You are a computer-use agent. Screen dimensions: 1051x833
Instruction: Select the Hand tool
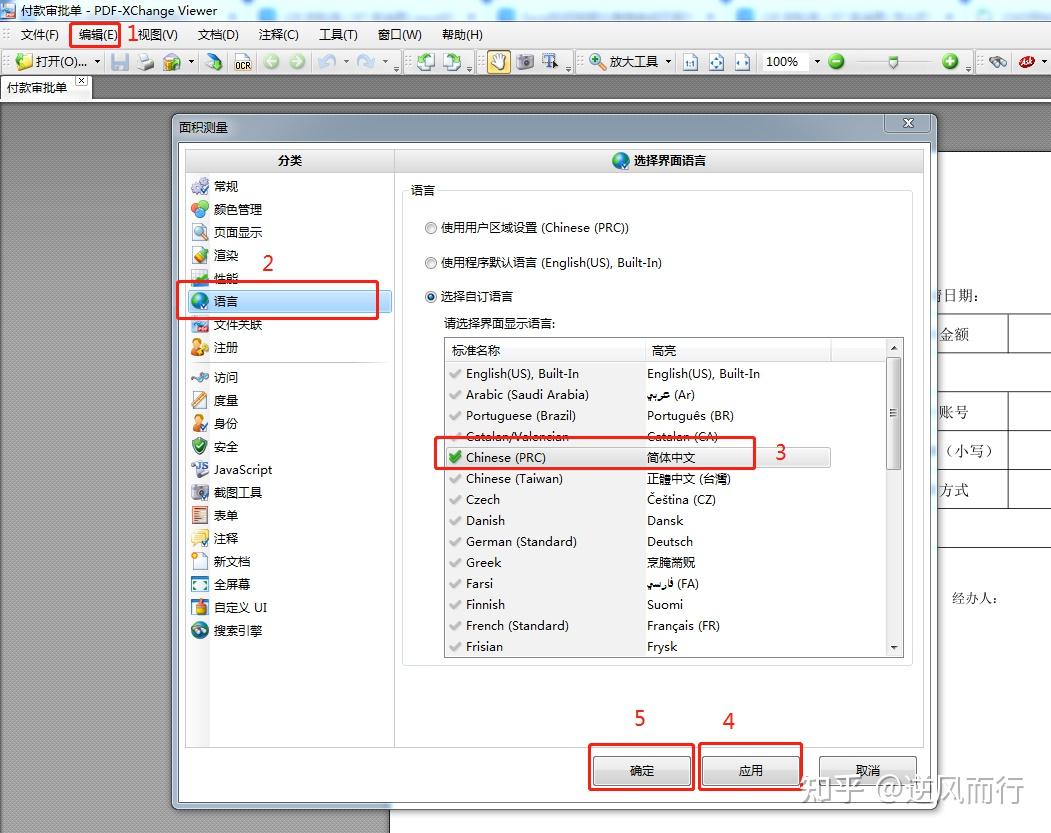(x=498, y=62)
